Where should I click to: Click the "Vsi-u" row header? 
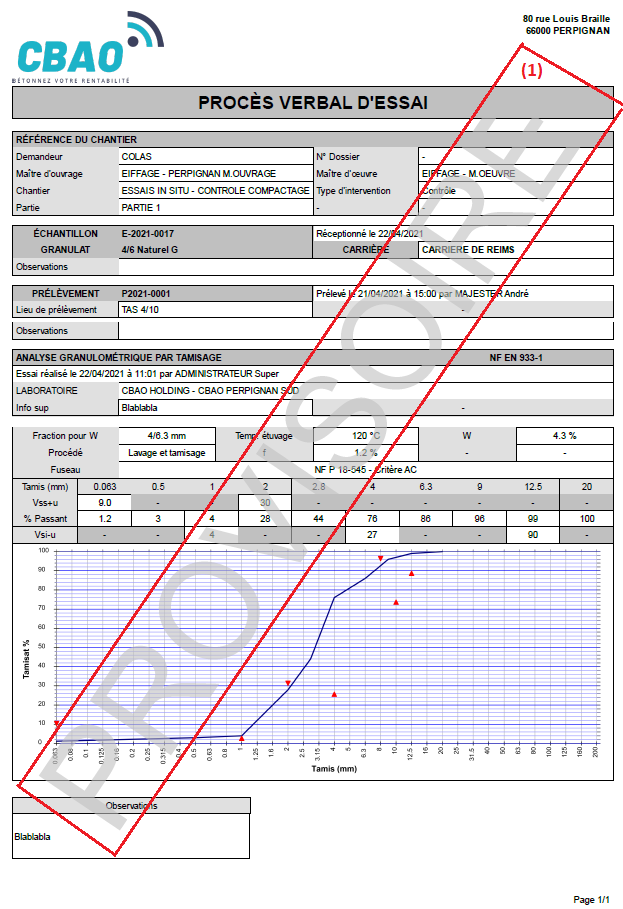[45, 535]
